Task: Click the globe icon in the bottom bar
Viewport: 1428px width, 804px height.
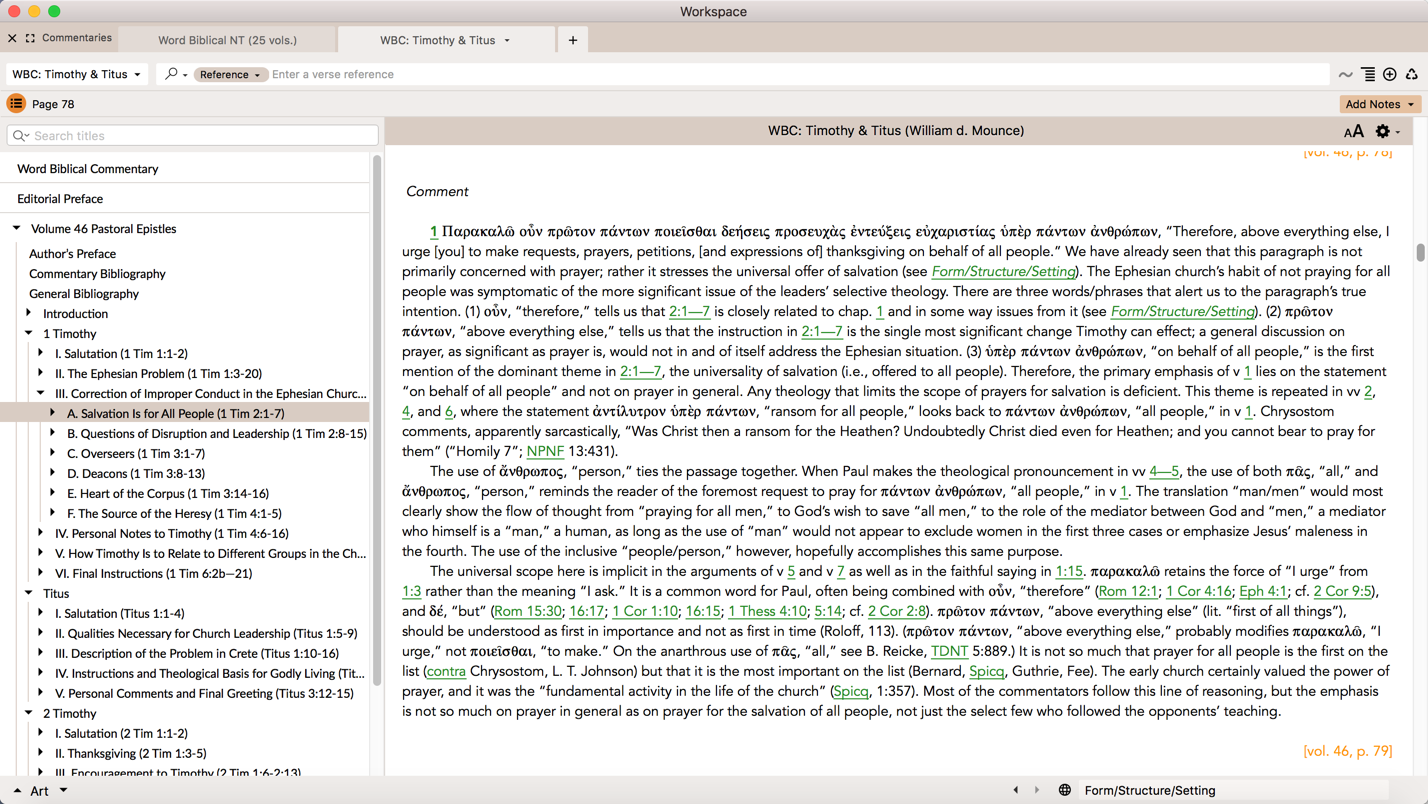Action: coord(1065,790)
